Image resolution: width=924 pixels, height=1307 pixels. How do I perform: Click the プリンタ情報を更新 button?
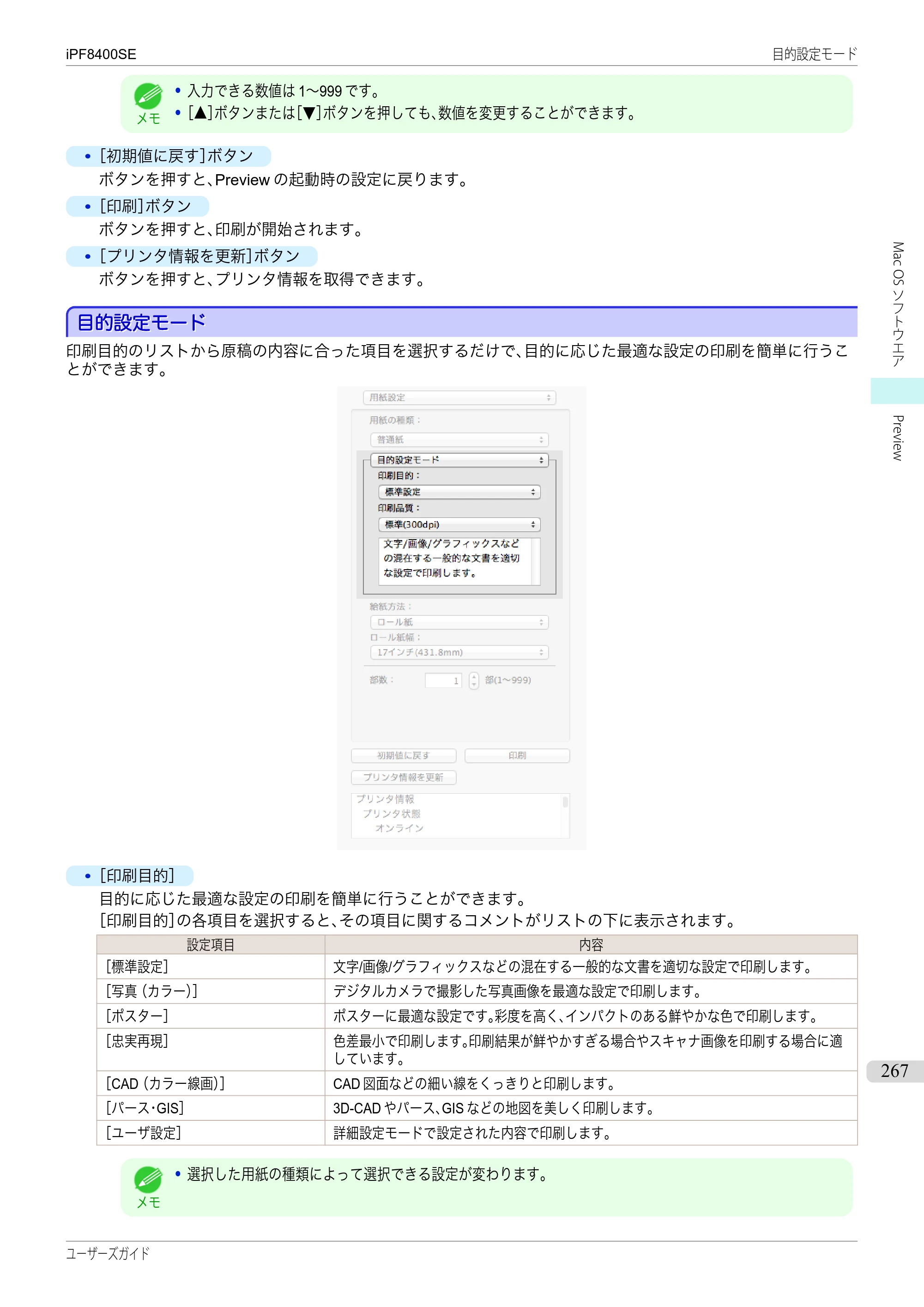coord(404,777)
